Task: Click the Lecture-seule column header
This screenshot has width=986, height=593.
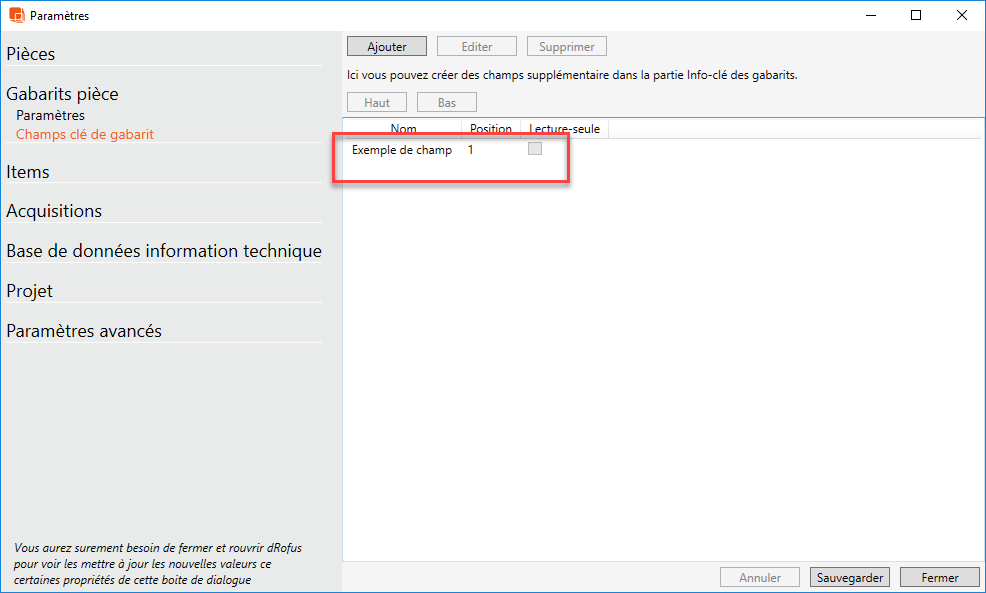Action: (x=565, y=129)
